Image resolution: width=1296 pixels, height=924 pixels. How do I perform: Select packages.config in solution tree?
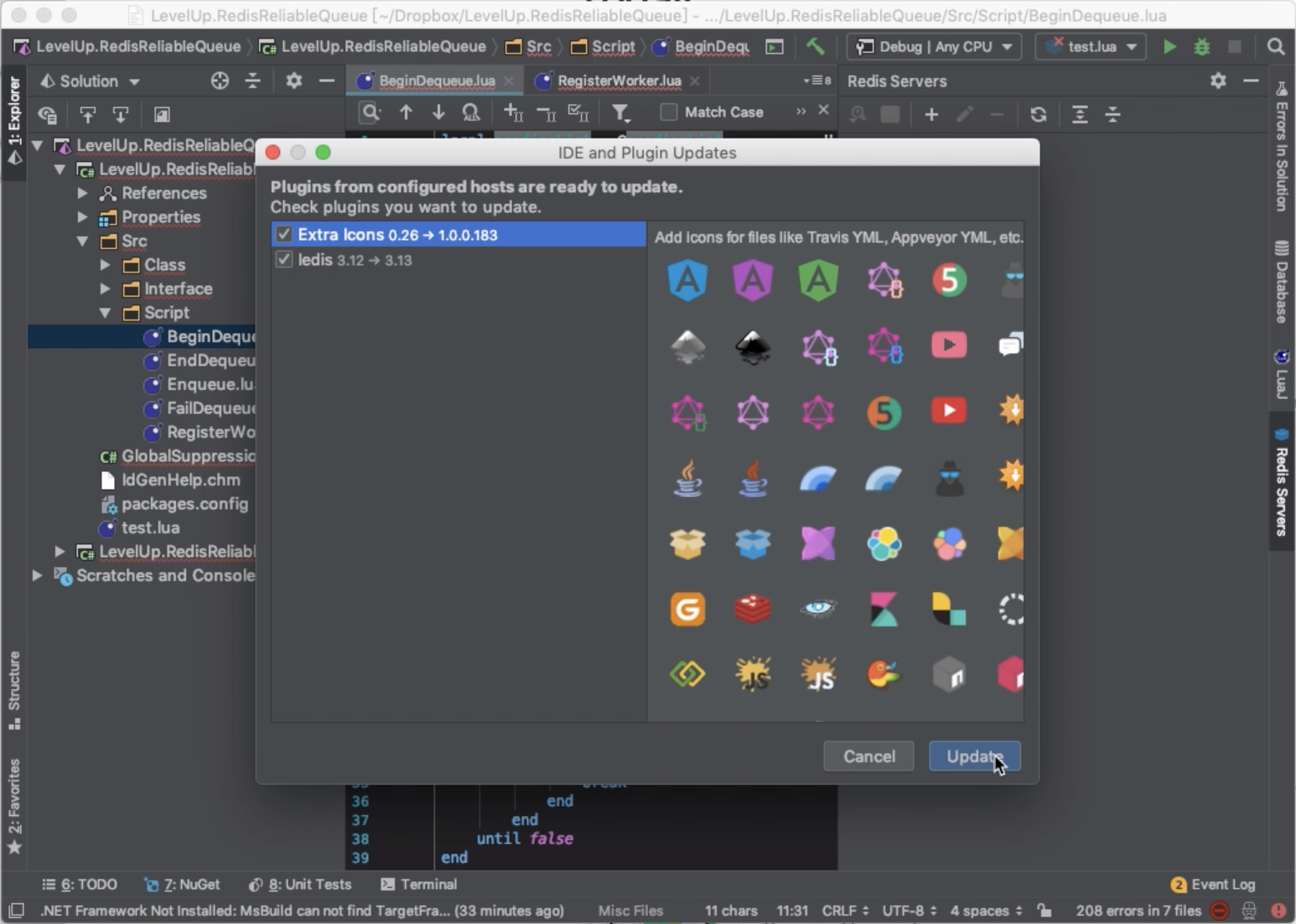click(x=174, y=504)
